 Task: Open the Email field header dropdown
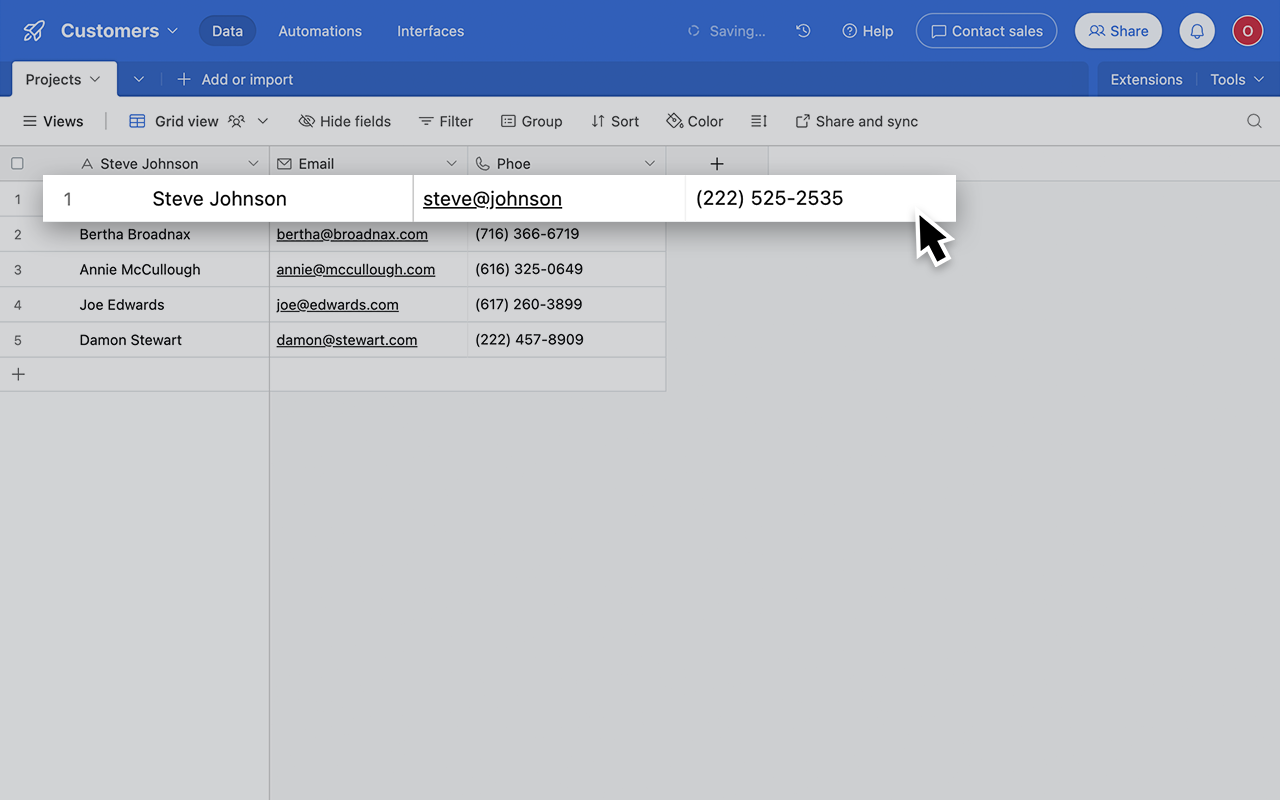pos(451,162)
